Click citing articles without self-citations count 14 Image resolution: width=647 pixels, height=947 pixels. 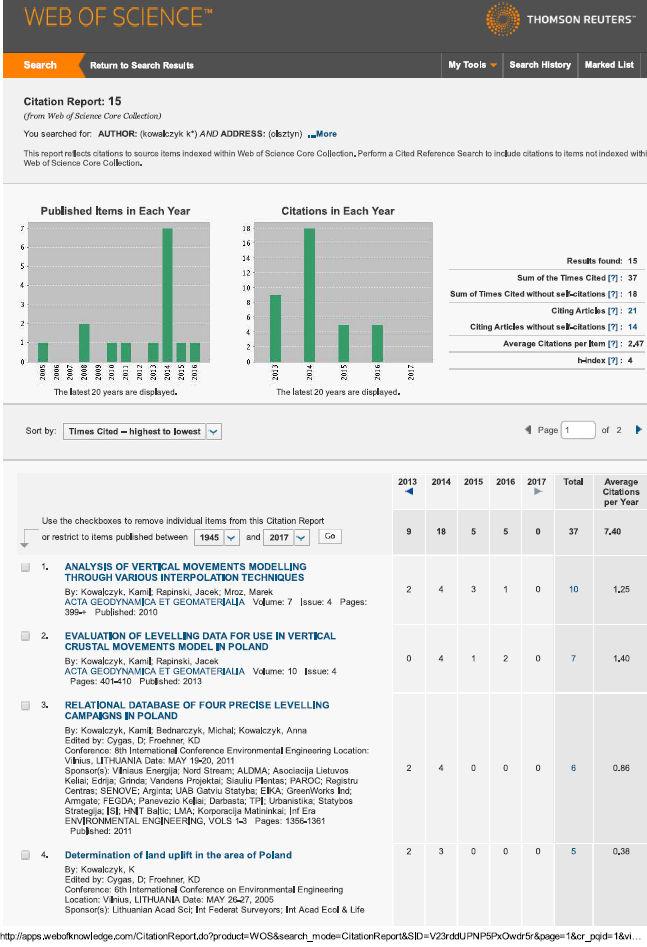[x=633, y=327]
